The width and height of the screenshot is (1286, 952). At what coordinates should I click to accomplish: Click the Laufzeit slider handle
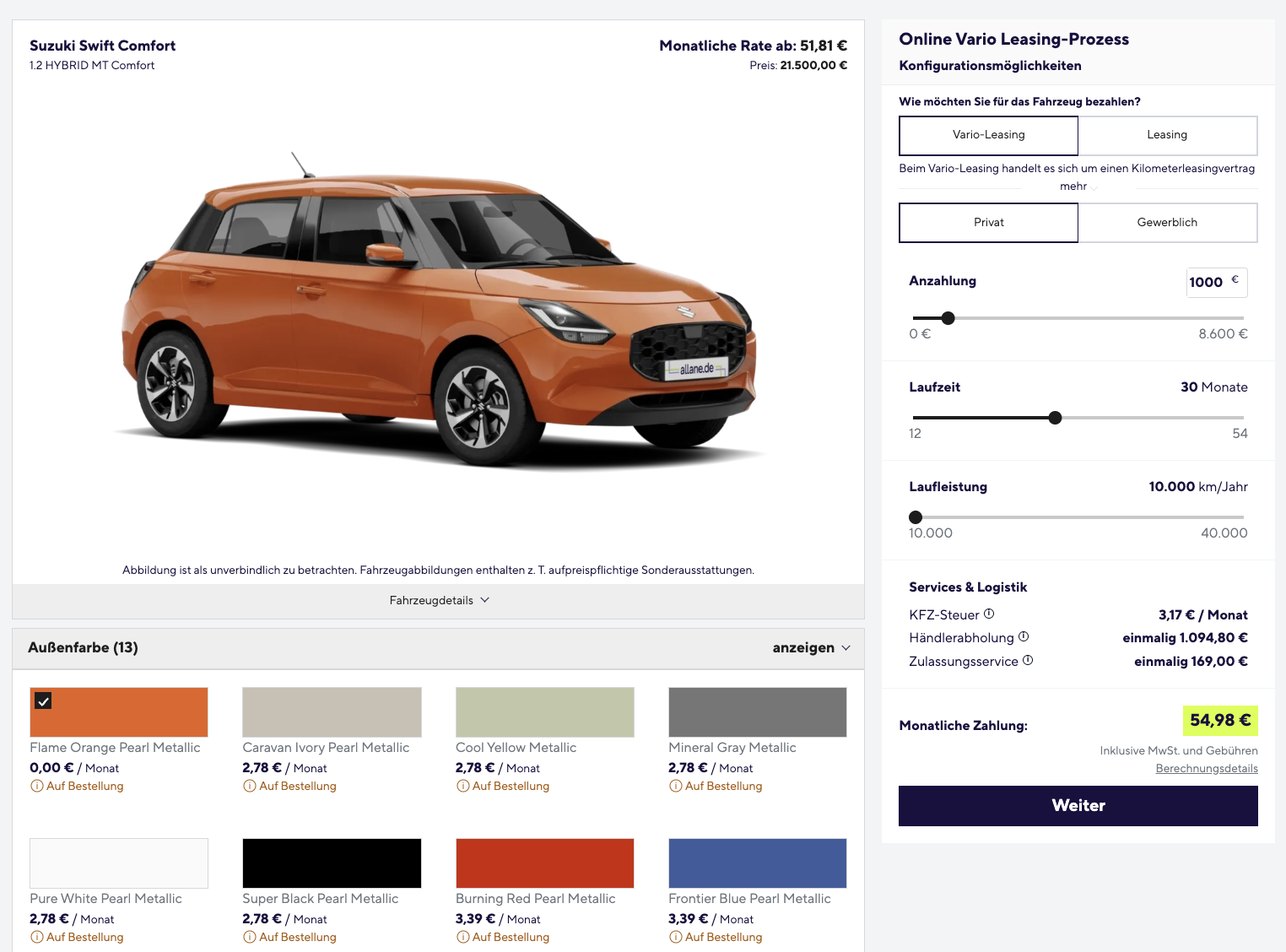point(1055,418)
